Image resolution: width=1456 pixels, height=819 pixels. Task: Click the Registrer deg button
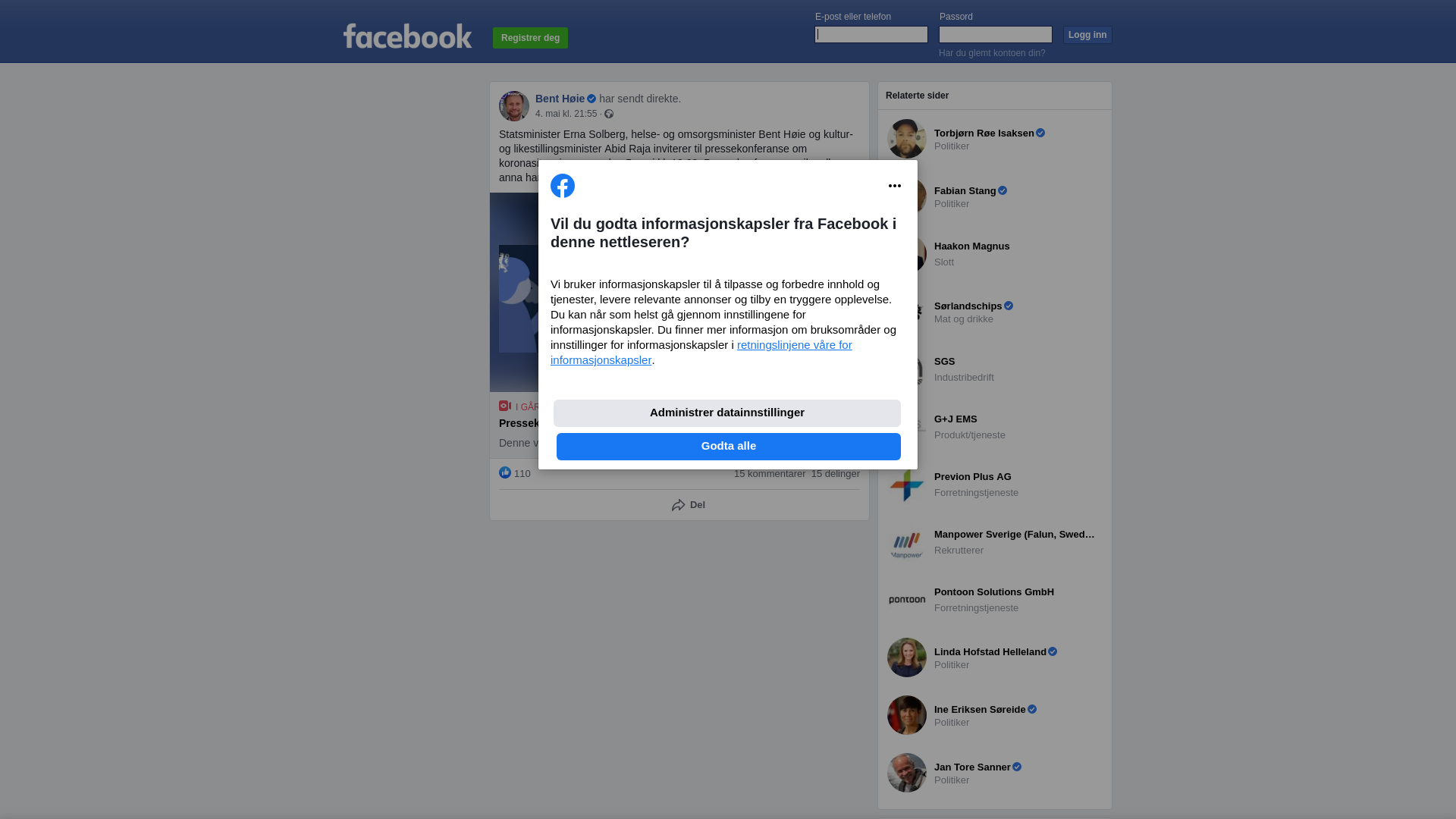530,38
